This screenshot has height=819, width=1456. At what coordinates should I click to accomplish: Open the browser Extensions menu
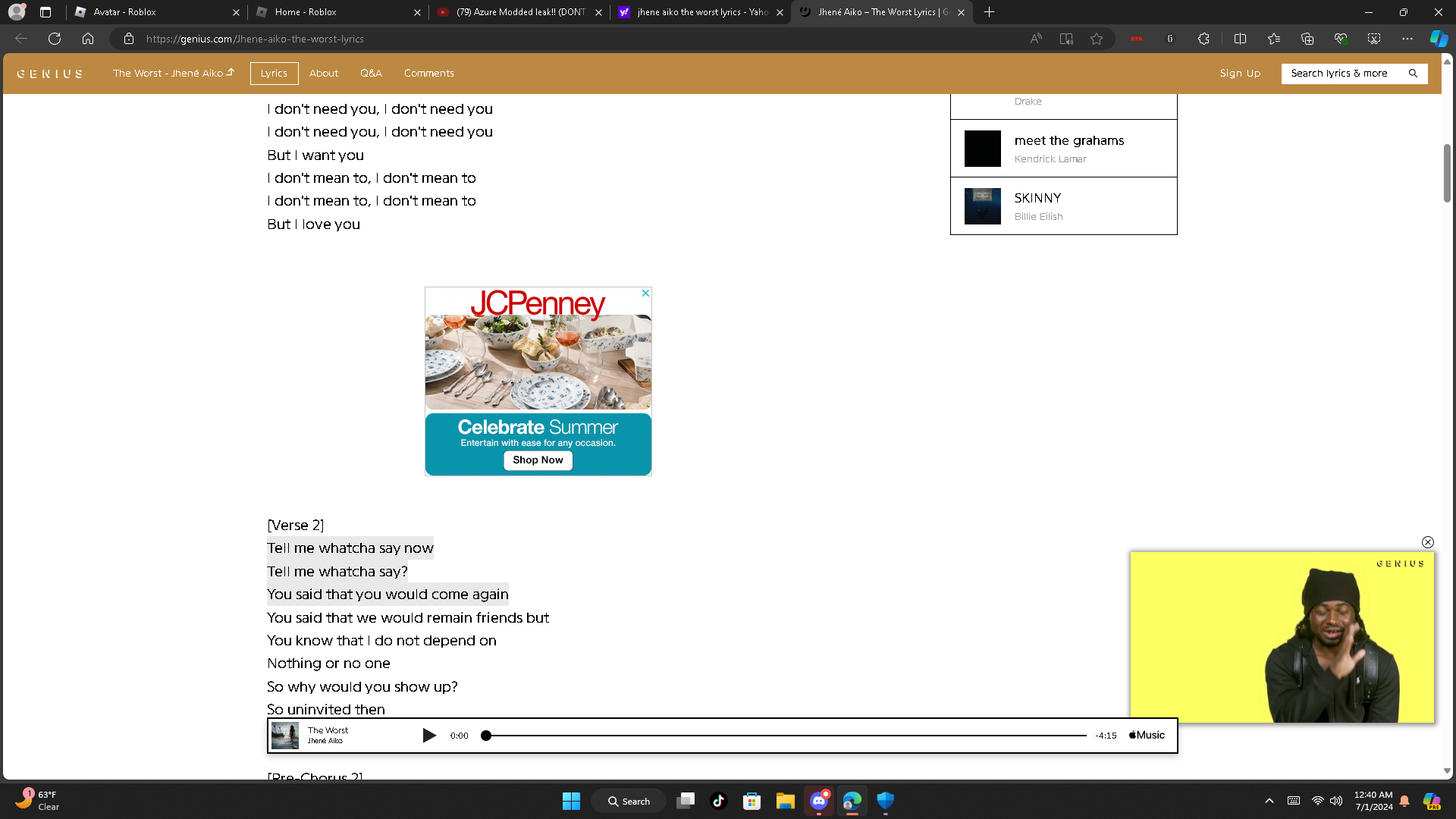click(1203, 39)
